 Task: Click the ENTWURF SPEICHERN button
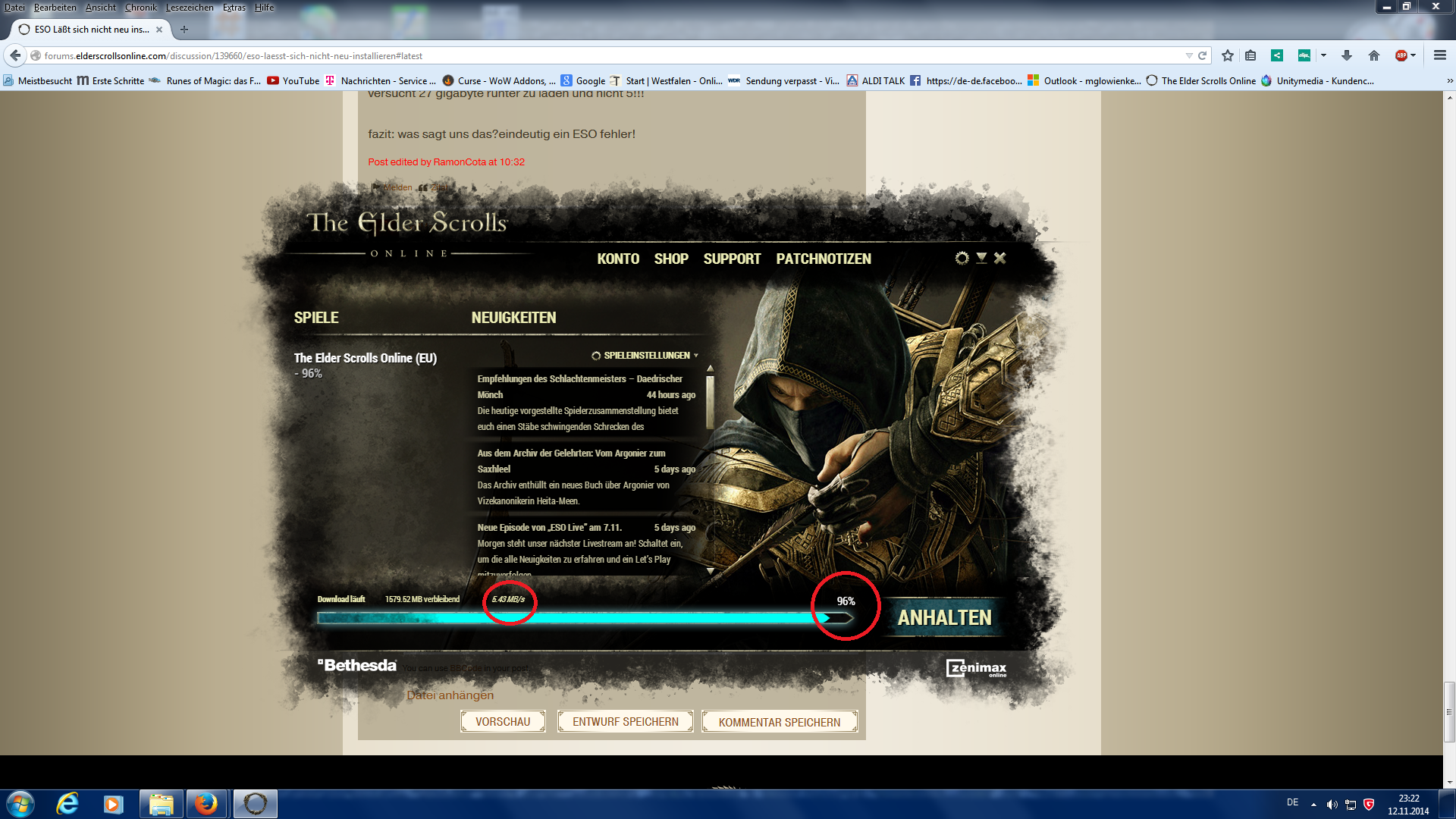(x=626, y=722)
